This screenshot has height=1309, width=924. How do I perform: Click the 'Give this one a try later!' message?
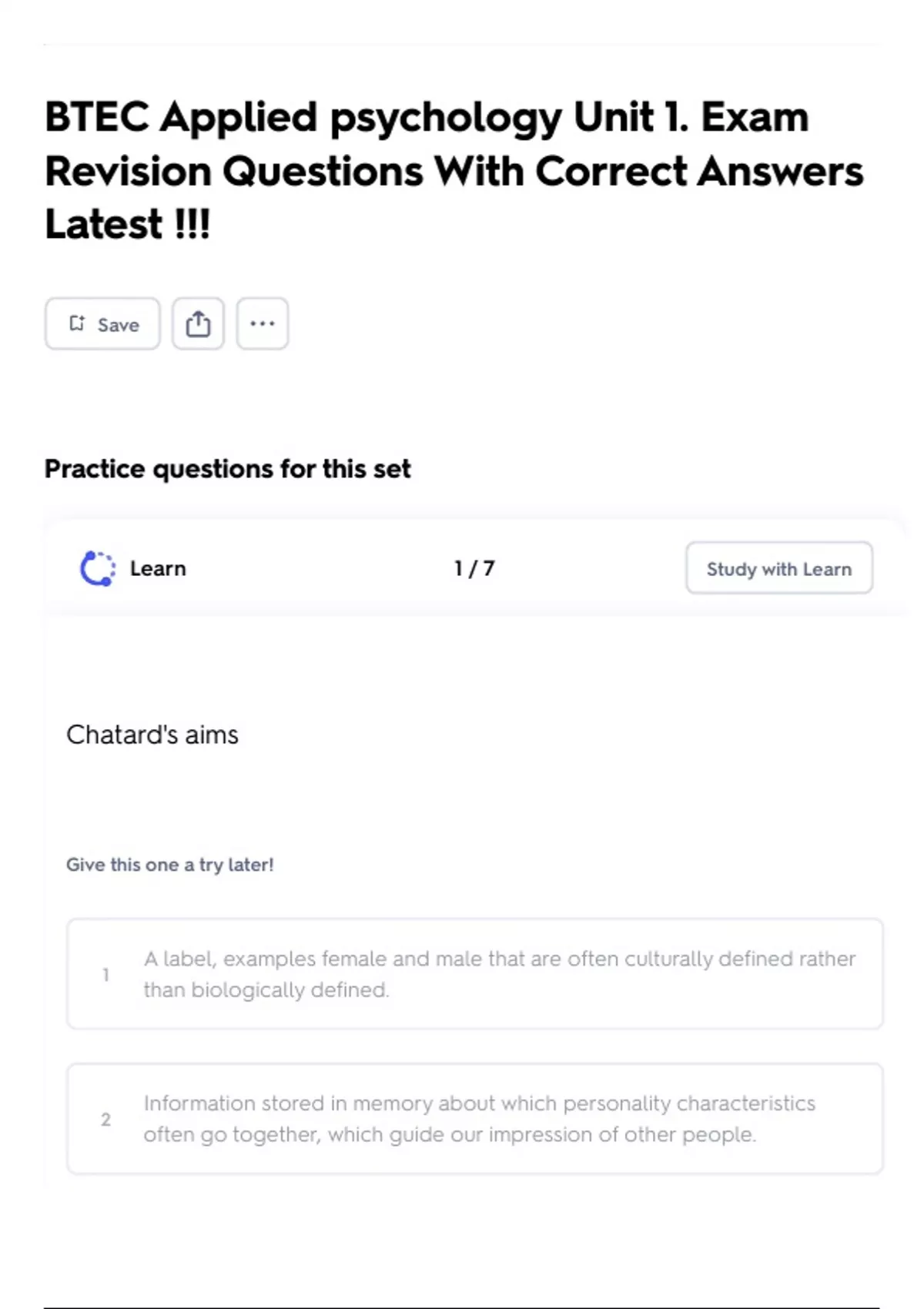(169, 865)
